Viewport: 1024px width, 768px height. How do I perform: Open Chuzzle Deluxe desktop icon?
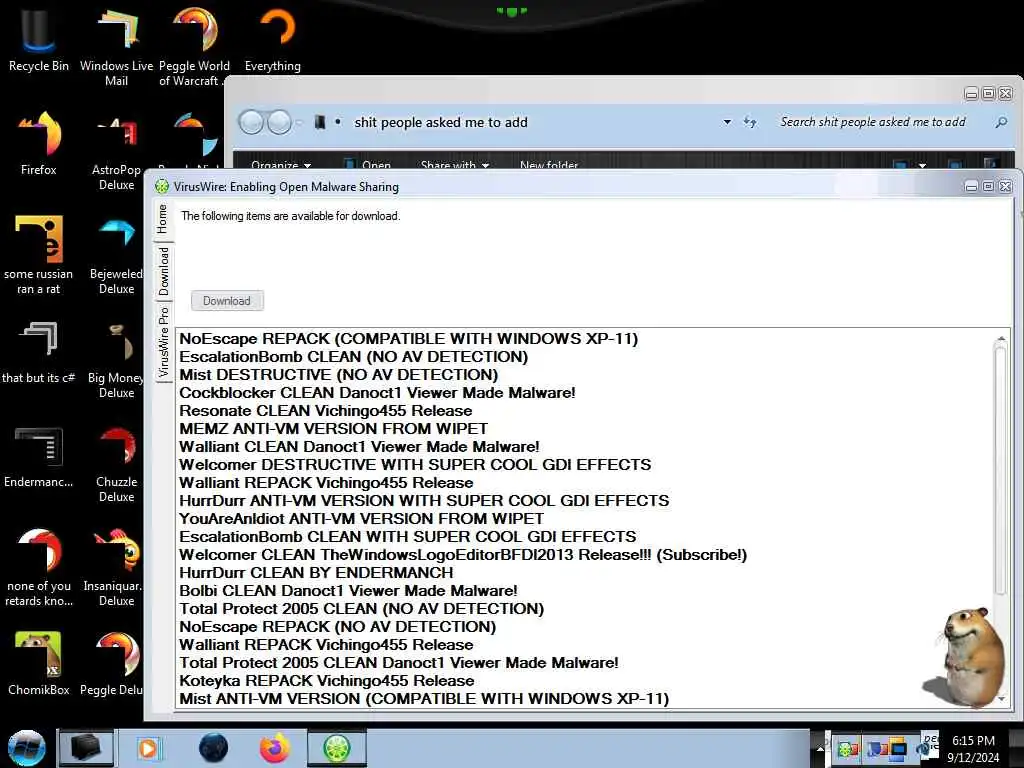[x=116, y=464]
